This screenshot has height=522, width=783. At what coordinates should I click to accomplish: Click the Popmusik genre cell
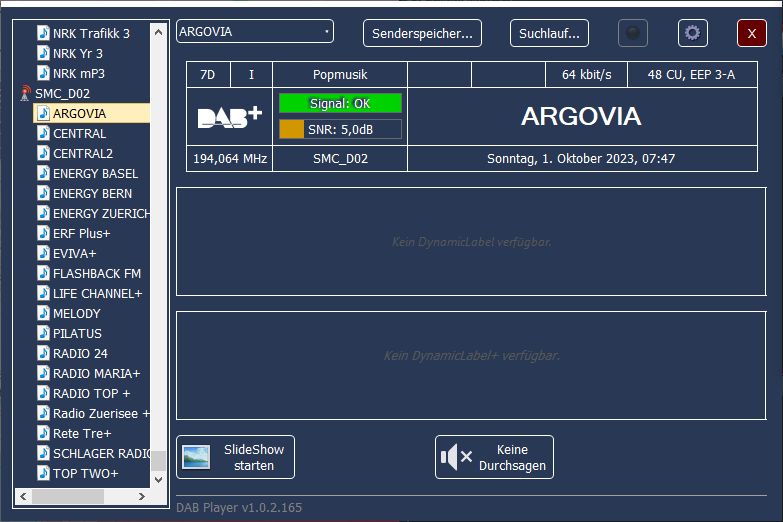[340, 74]
